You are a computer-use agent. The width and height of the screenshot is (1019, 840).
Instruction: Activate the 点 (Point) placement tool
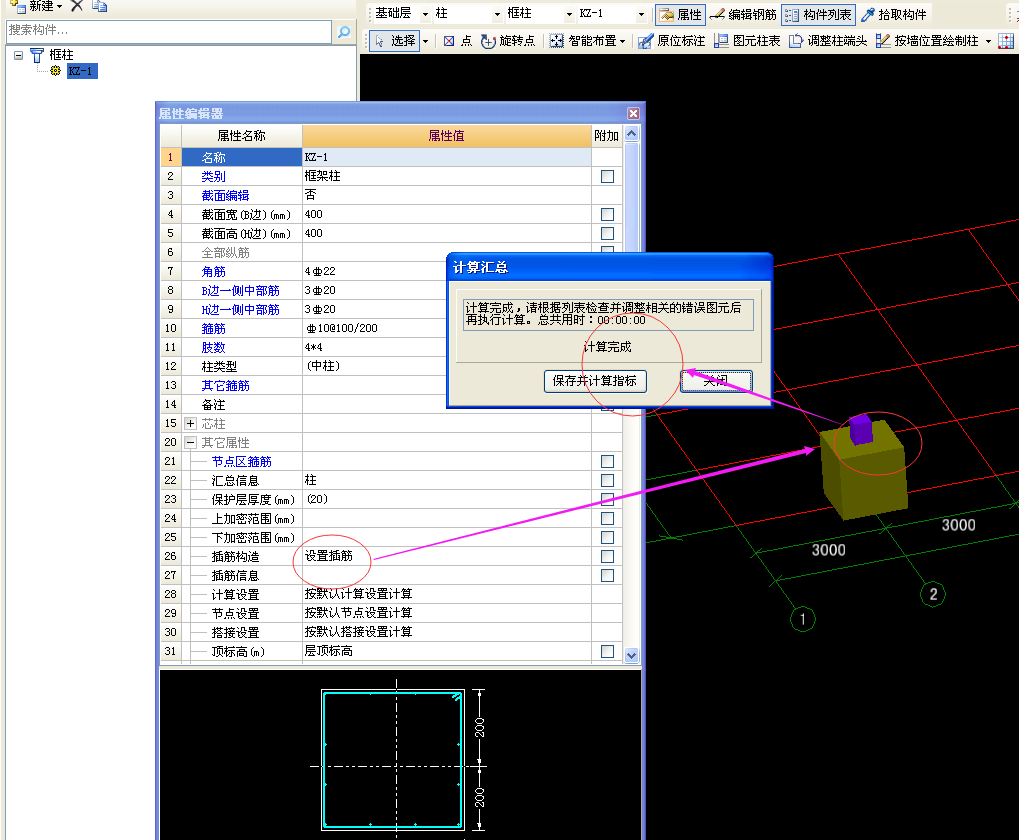(458, 41)
